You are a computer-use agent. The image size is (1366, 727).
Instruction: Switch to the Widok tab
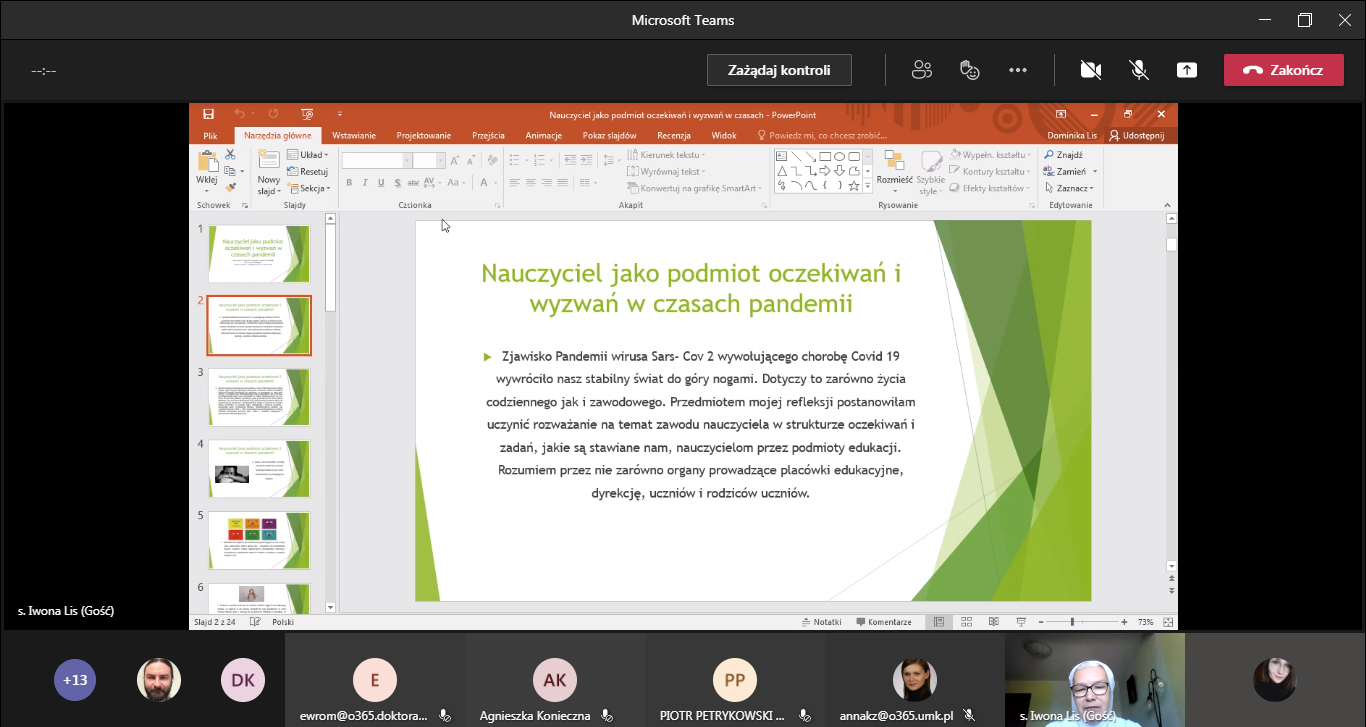pyautogui.click(x=724, y=135)
